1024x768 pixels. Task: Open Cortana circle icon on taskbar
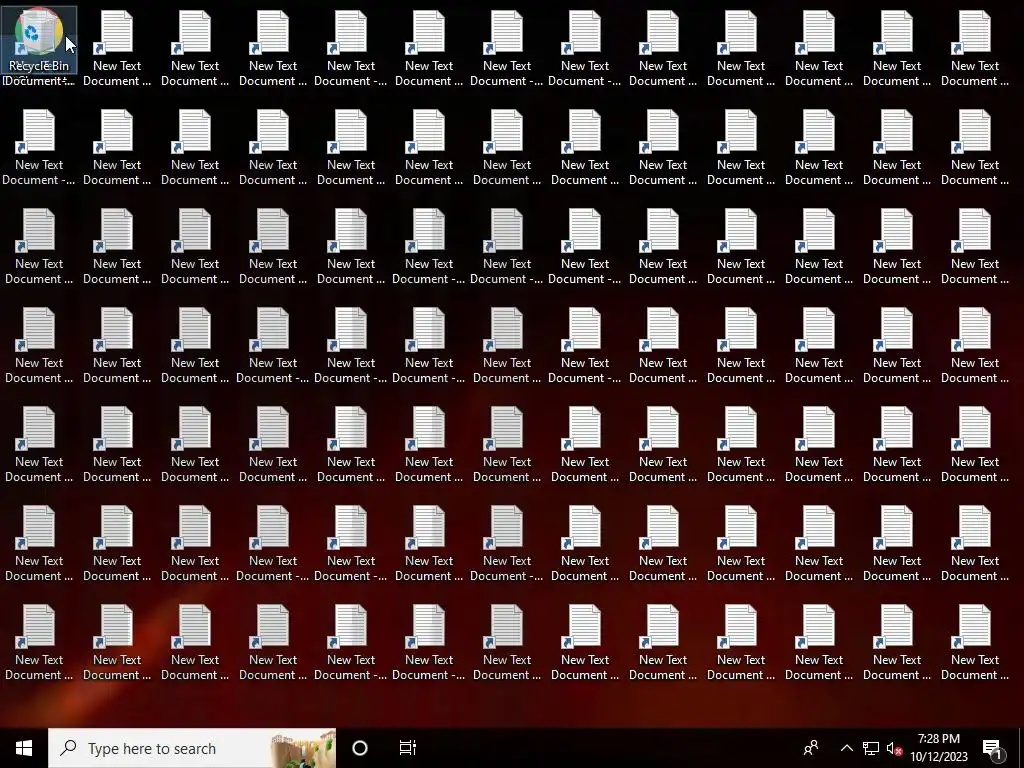click(x=360, y=748)
